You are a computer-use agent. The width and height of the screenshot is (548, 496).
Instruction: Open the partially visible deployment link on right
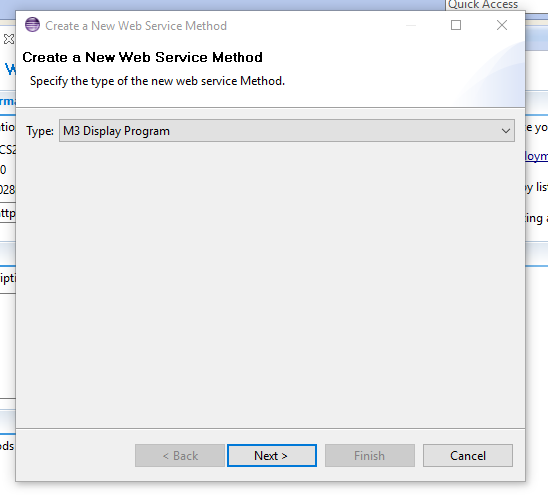tap(536, 156)
